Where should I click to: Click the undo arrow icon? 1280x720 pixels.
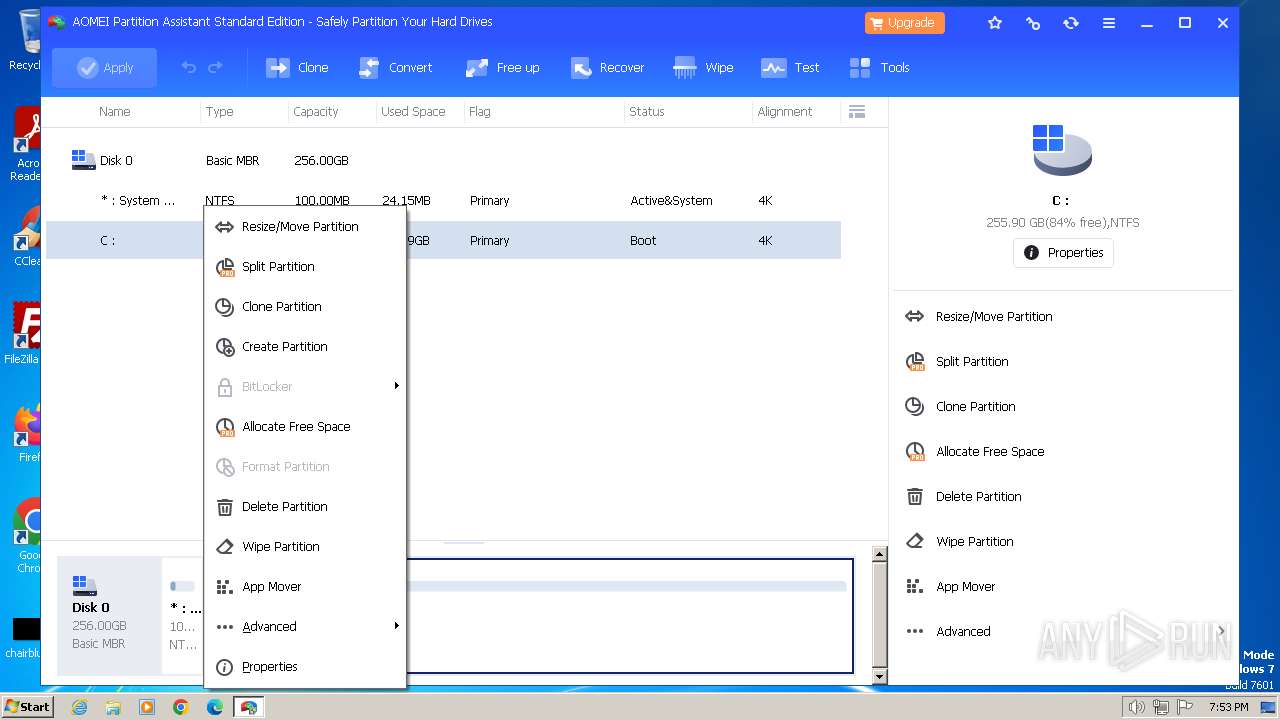[188, 68]
